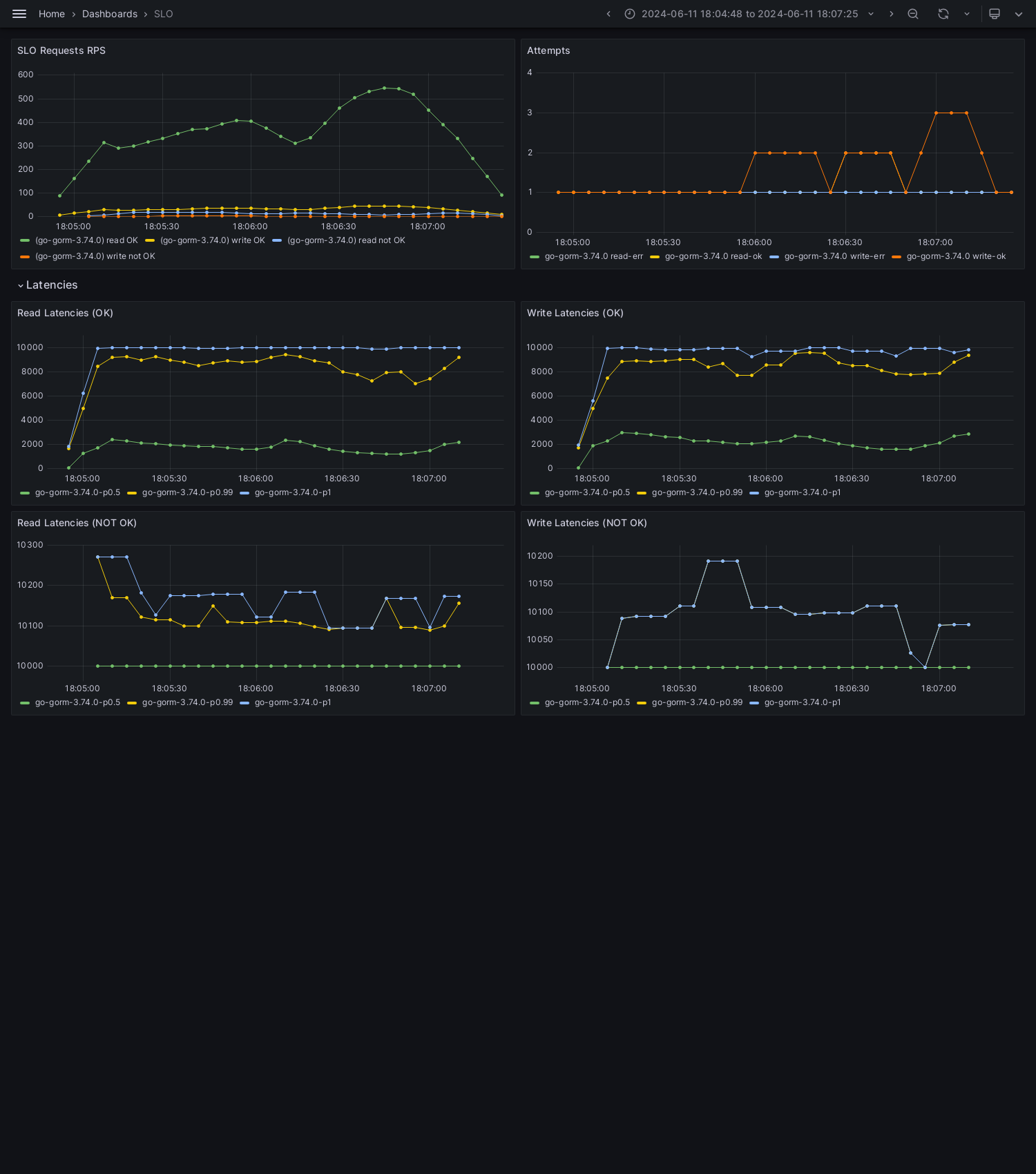Click first peak point at 3 attempts on write-ok line
1036x1174 pixels.
coord(936,113)
